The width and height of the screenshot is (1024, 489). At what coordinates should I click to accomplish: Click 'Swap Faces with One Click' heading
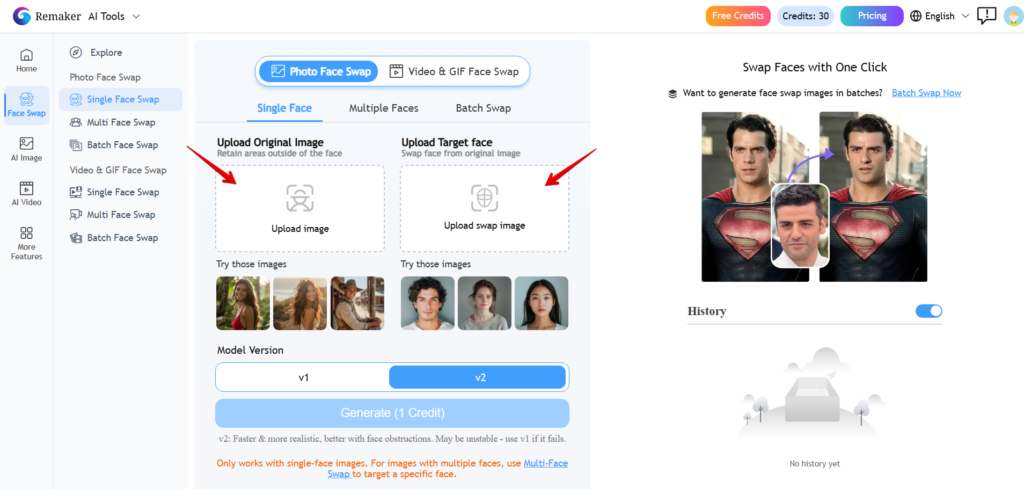815,67
